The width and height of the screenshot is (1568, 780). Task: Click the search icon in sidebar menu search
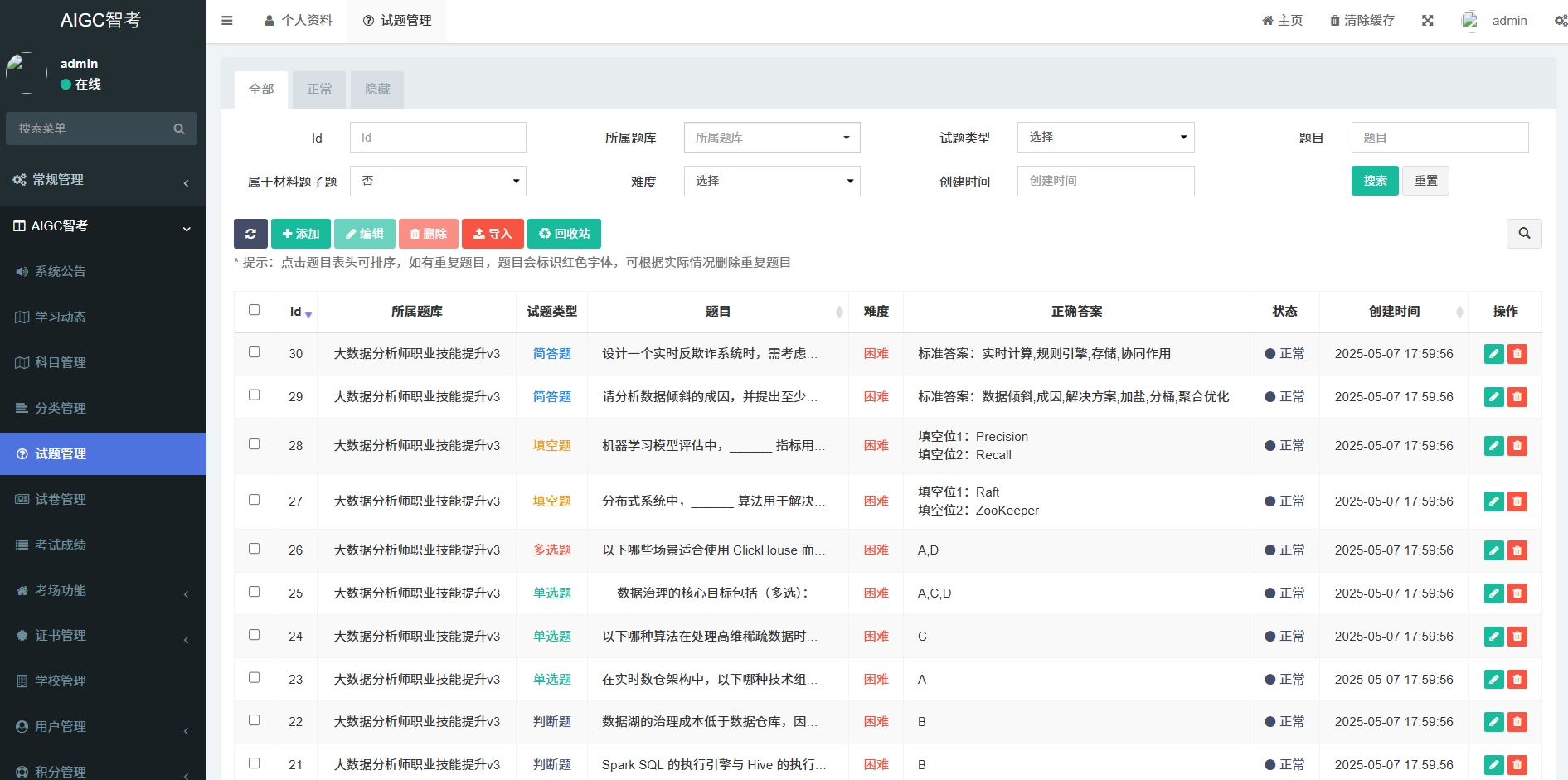coord(179,128)
